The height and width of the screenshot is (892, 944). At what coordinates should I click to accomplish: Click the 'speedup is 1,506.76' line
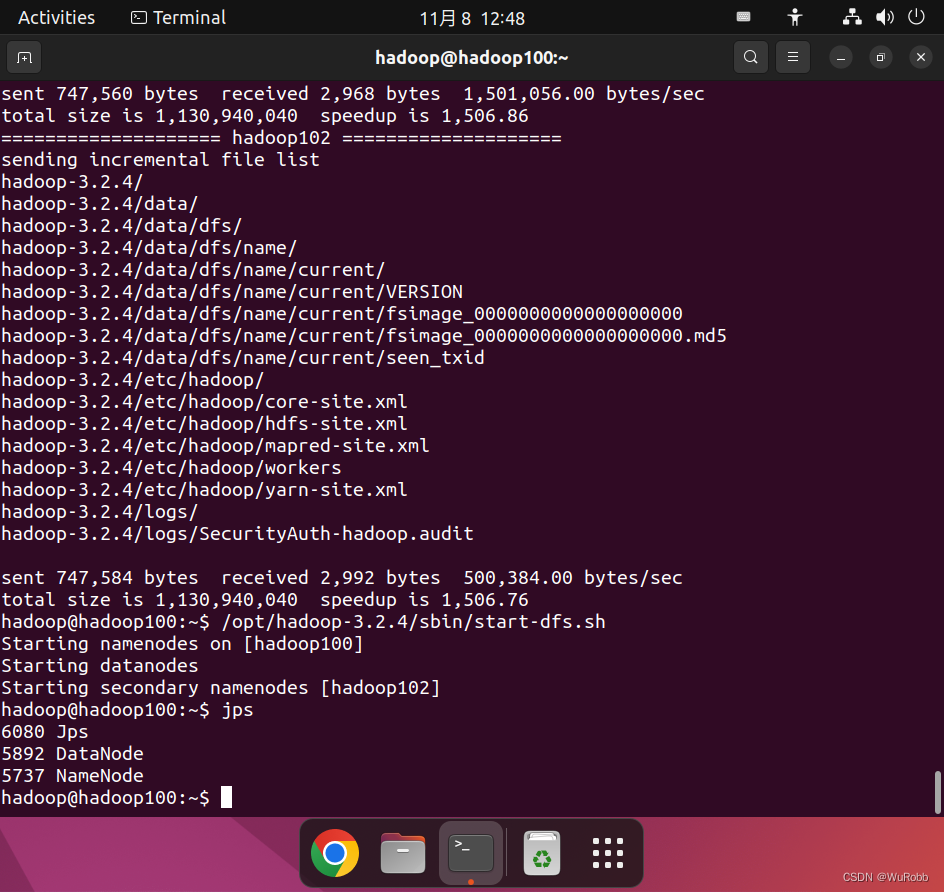(x=265, y=600)
